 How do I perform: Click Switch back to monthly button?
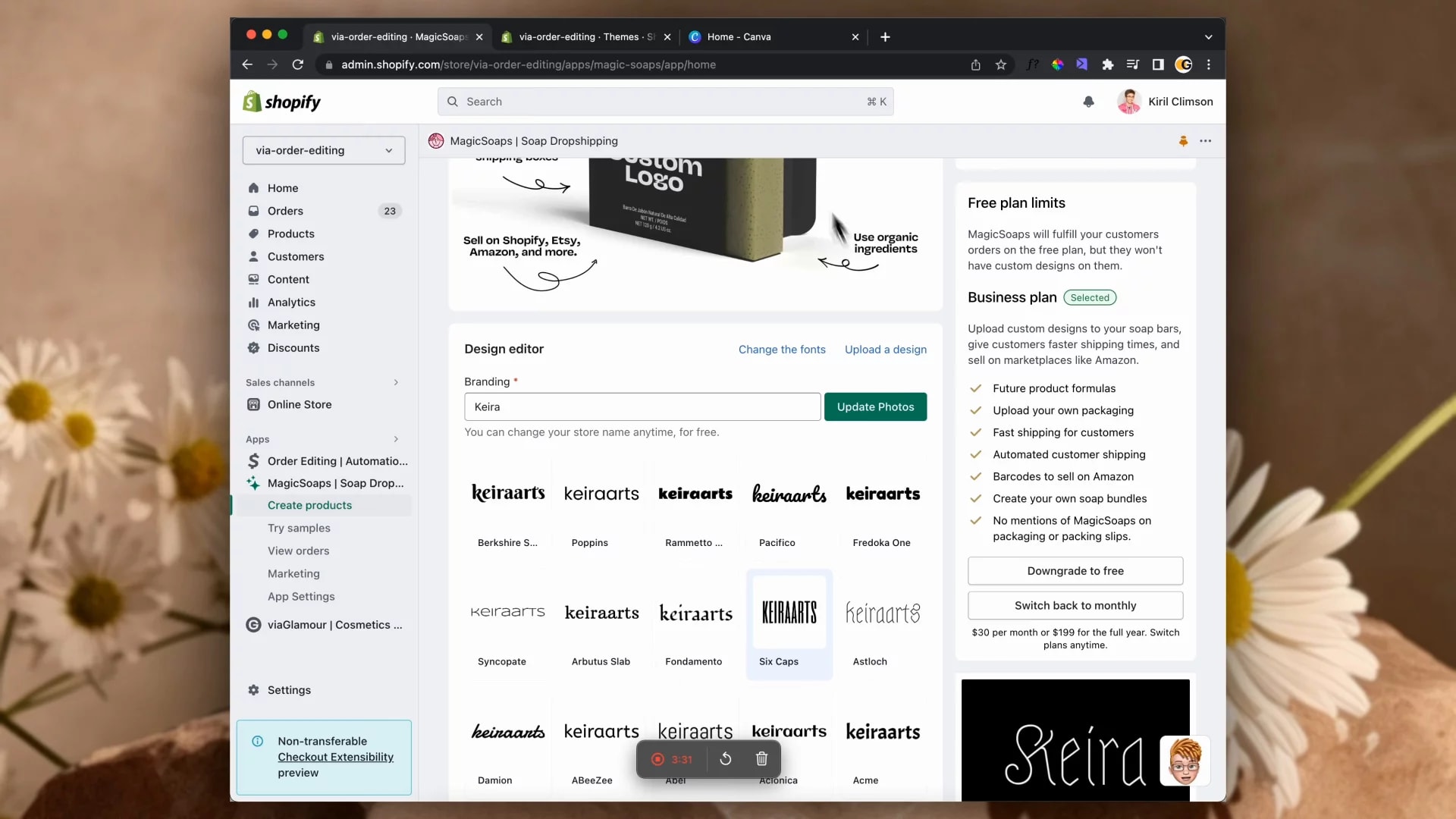point(1075,605)
